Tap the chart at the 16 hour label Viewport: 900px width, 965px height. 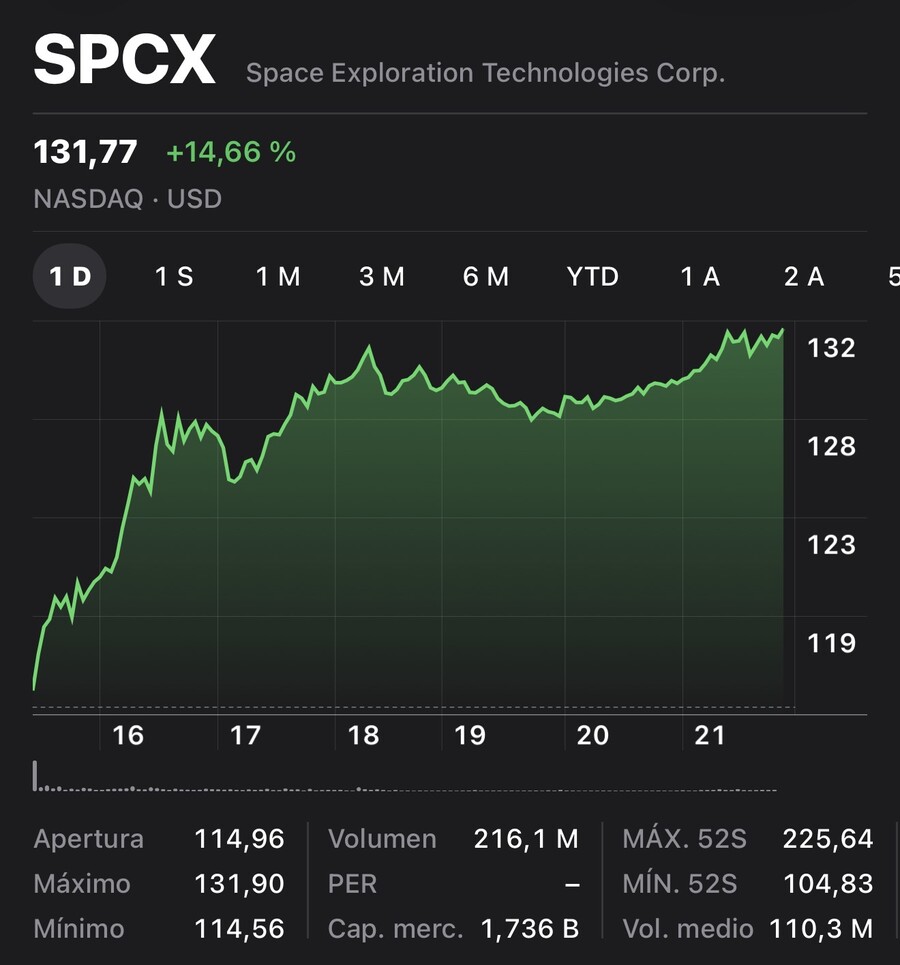coord(128,735)
